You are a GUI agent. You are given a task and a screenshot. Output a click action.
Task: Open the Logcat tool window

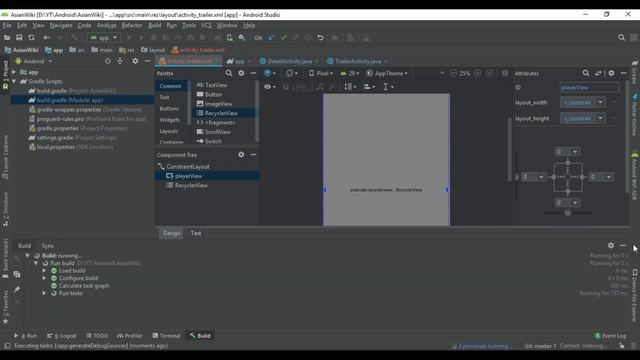[62, 336]
